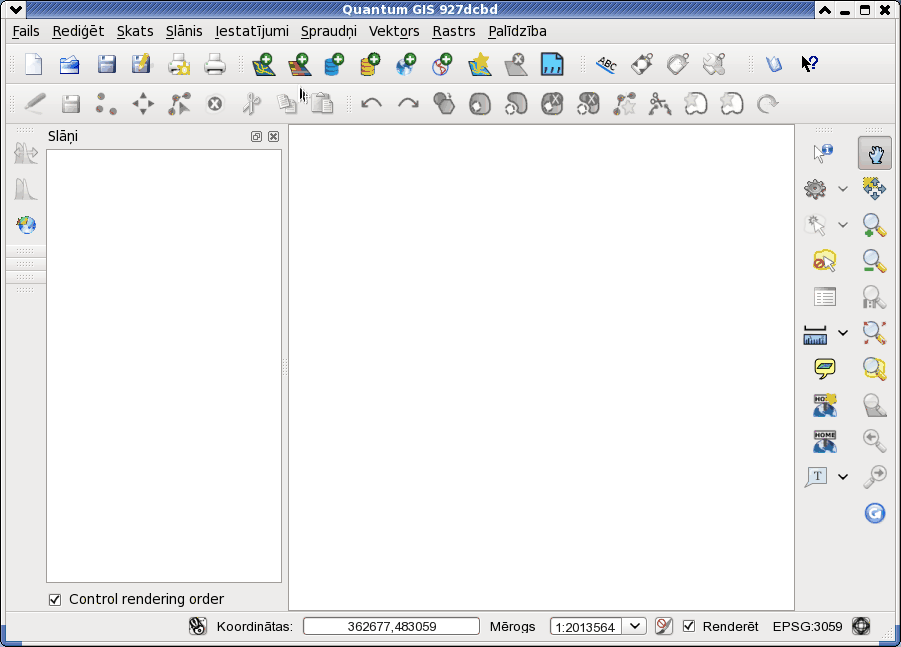Save project floppy disk icon
Screen dimensions: 901x647
(x=106, y=64)
